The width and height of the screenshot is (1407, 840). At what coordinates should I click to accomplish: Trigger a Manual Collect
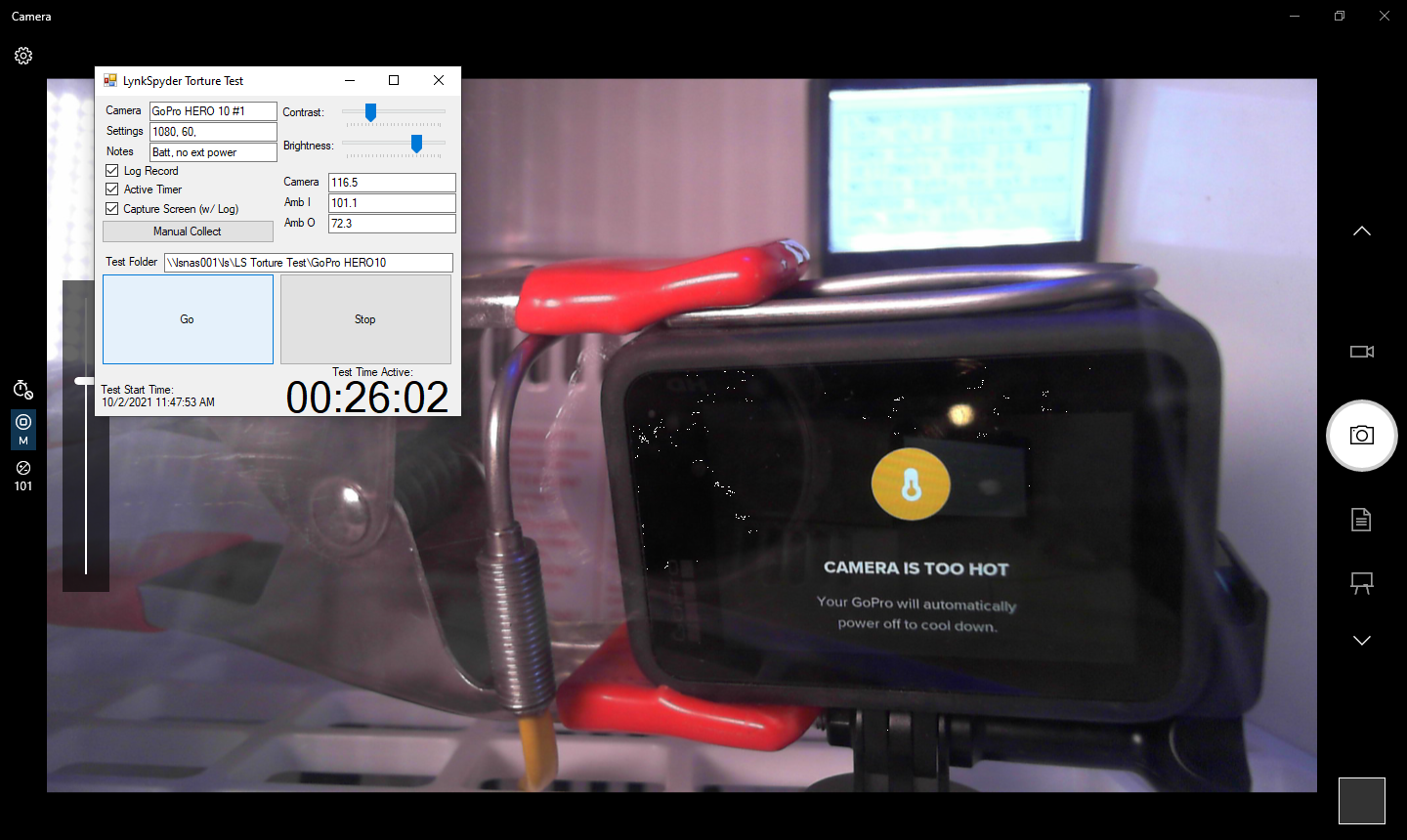coord(187,231)
